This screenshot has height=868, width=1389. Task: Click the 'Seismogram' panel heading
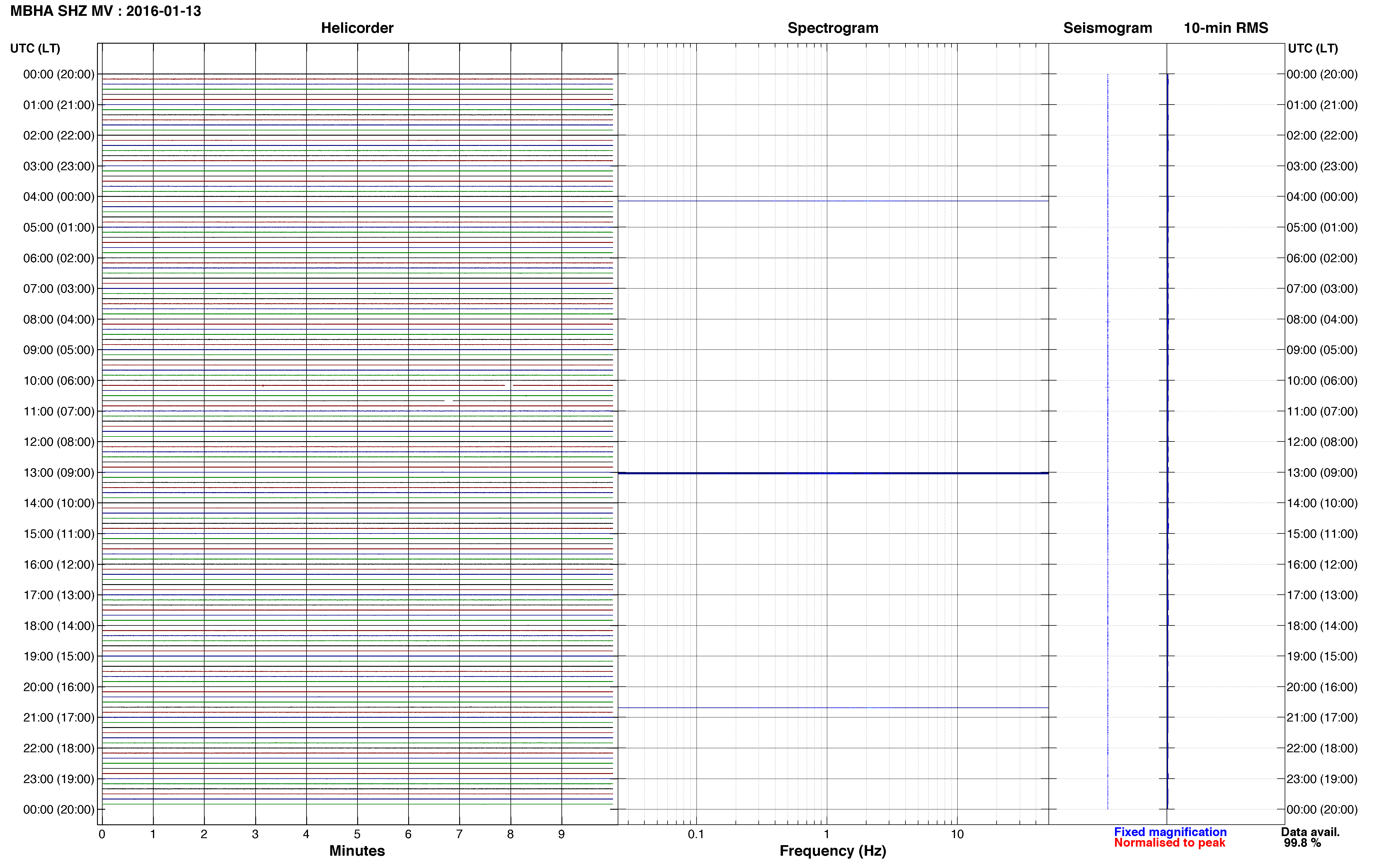coord(1108,28)
